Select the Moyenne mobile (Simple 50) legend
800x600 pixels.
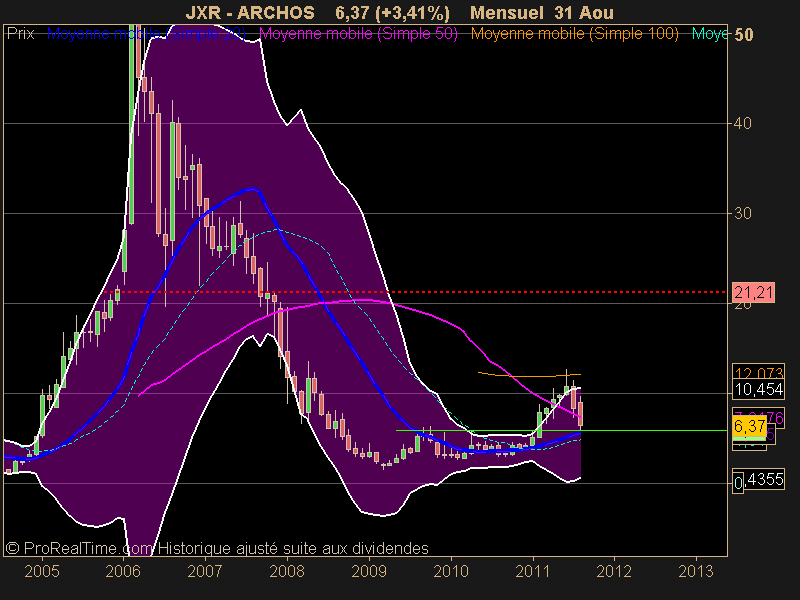tap(359, 34)
